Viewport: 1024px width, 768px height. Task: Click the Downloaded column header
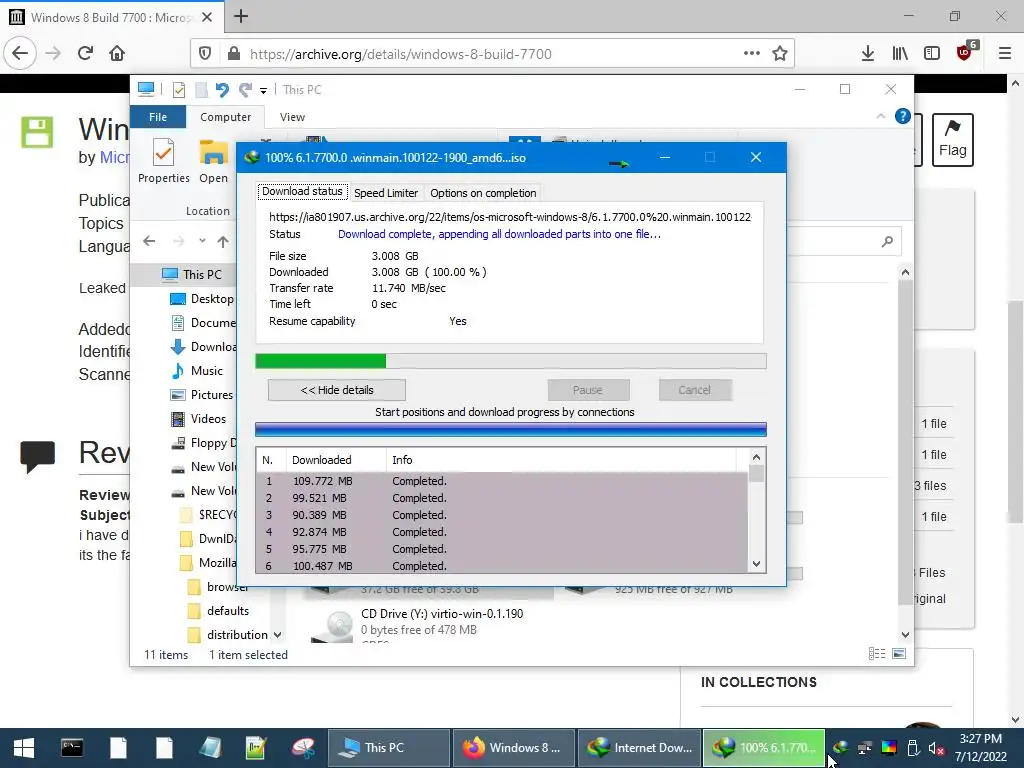336,460
